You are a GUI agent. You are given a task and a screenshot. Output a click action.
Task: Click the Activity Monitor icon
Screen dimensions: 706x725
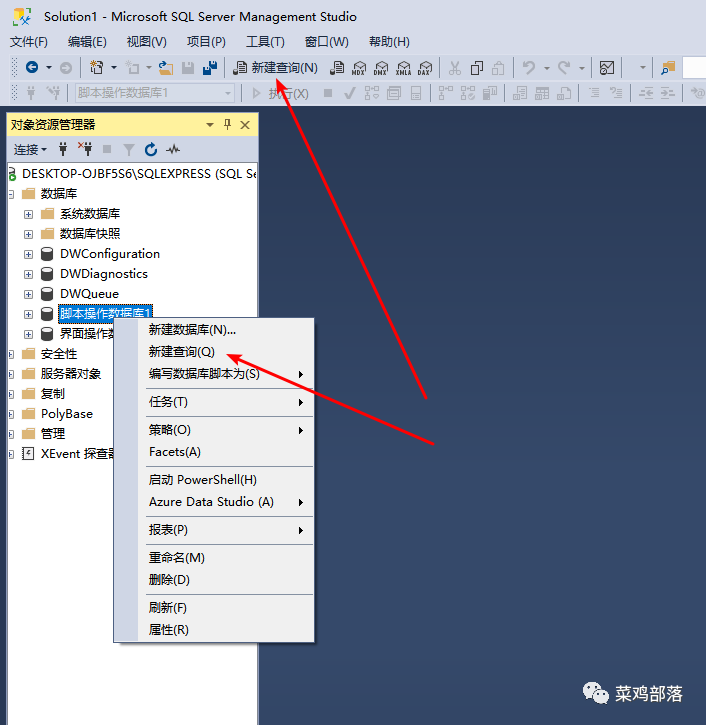(607, 68)
